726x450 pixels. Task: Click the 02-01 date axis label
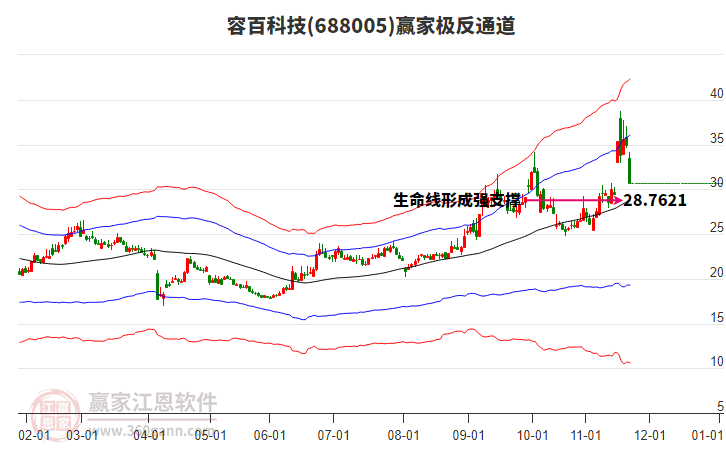[x=34, y=435]
